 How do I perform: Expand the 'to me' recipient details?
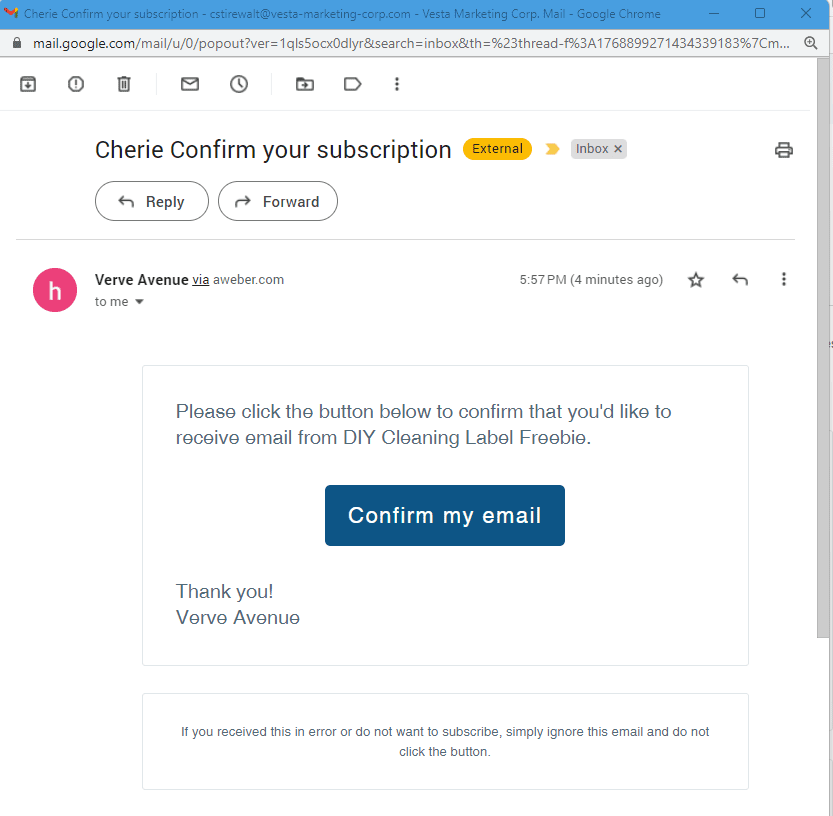(x=139, y=302)
